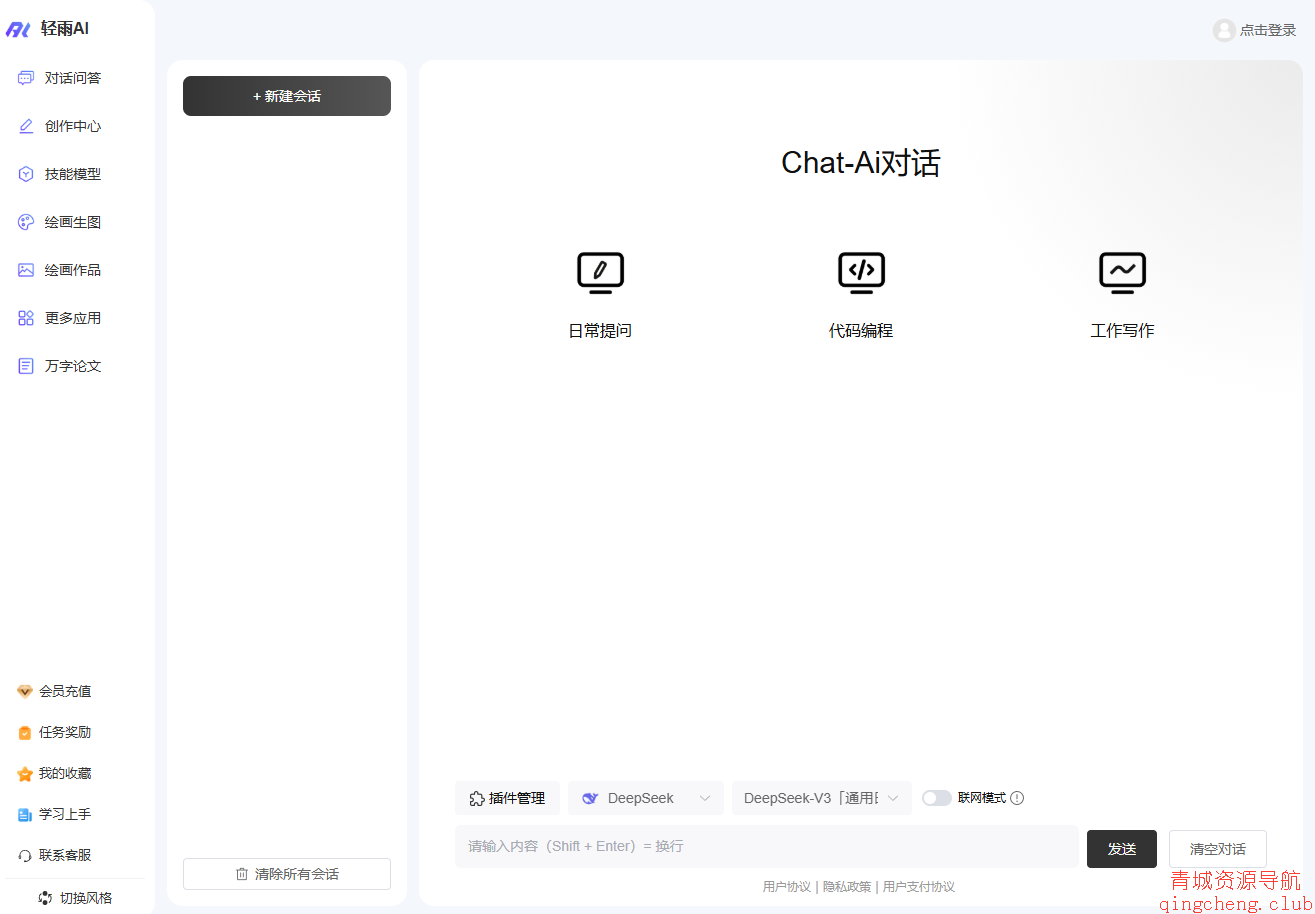Click the 工作写作 chart monitor icon
Screen dimensions: 1315x914
(x=1122, y=272)
